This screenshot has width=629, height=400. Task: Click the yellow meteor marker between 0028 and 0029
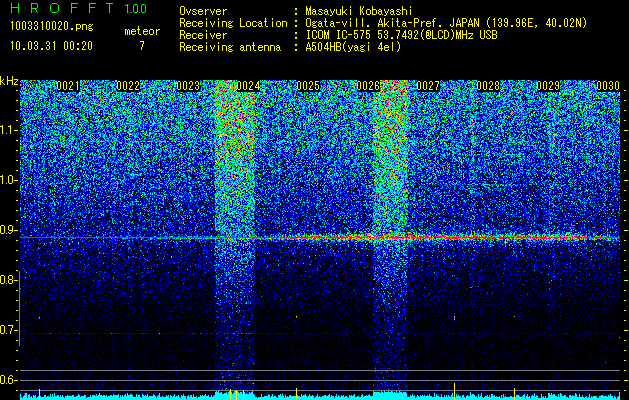tap(514, 394)
